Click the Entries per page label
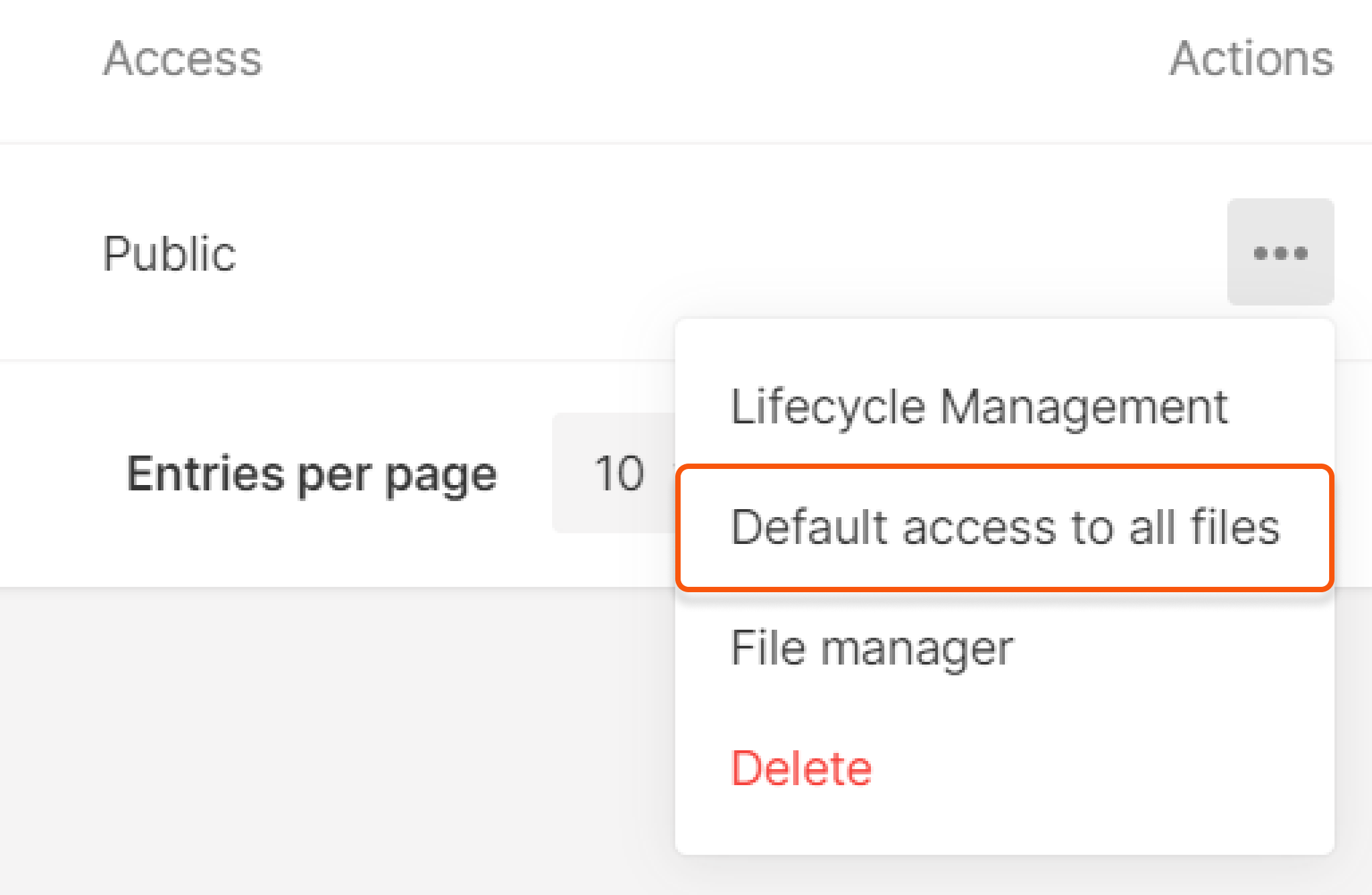This screenshot has height=895, width=1372. click(310, 473)
